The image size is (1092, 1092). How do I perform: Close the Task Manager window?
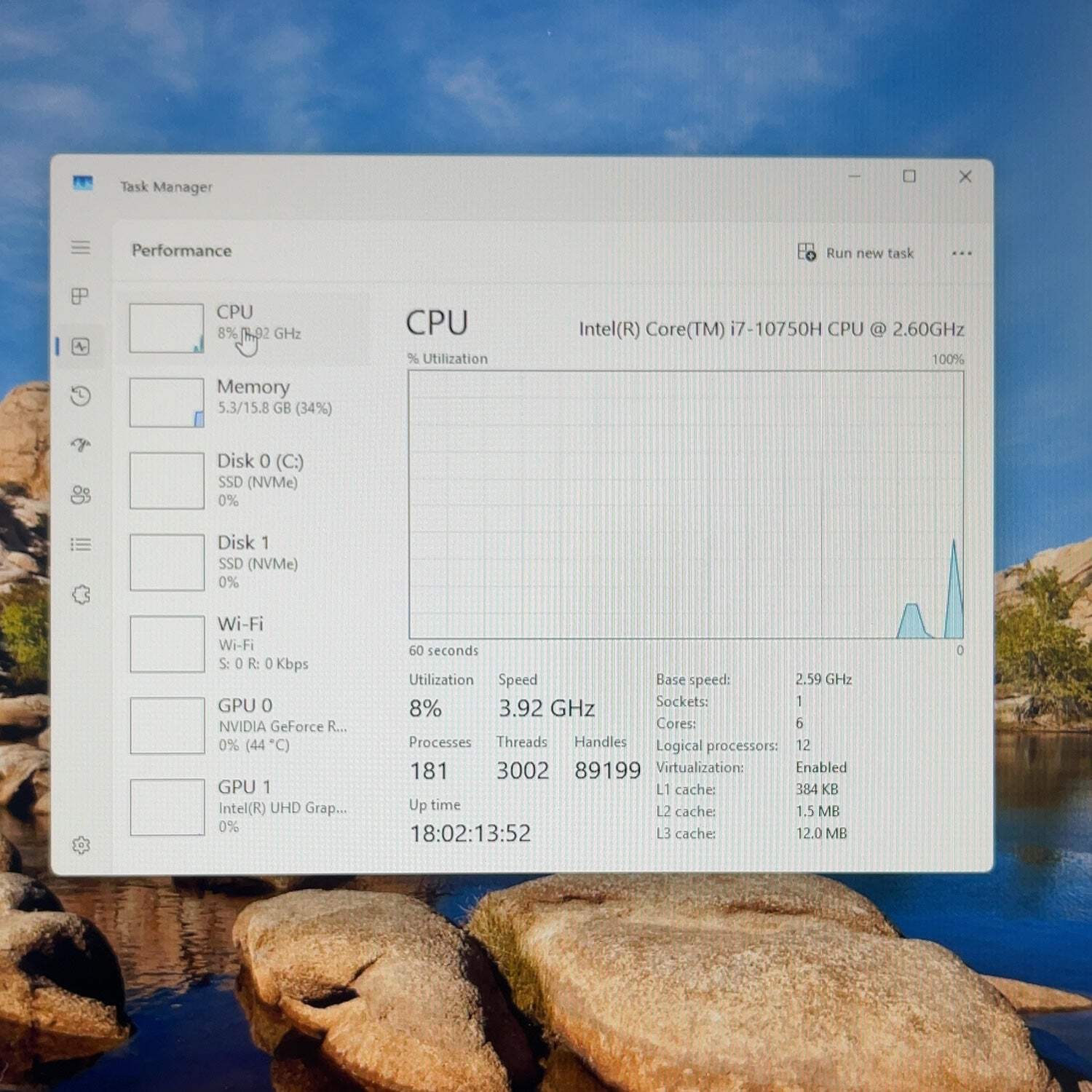[965, 176]
